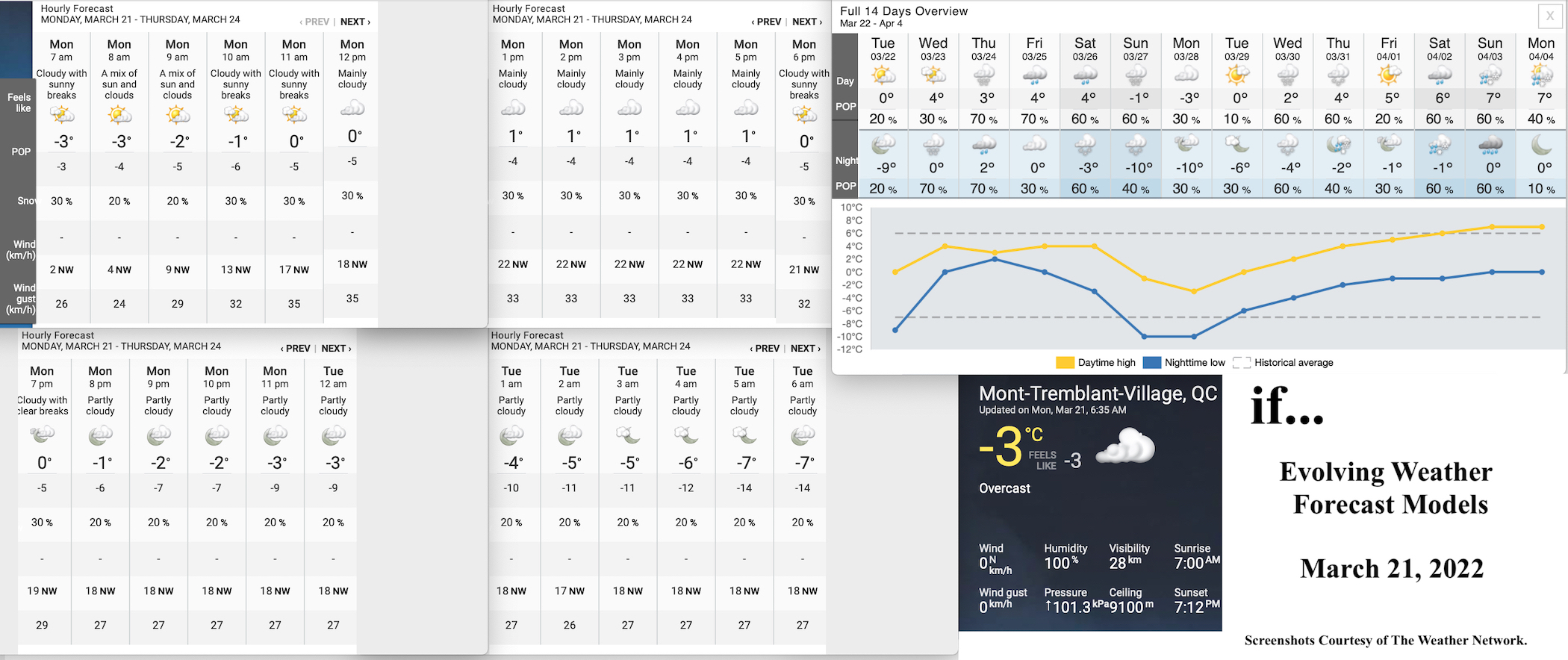Click the Updated on Mon, Mar 21 timestamp
Viewport: 1568px width, 660px height.
(x=1053, y=410)
